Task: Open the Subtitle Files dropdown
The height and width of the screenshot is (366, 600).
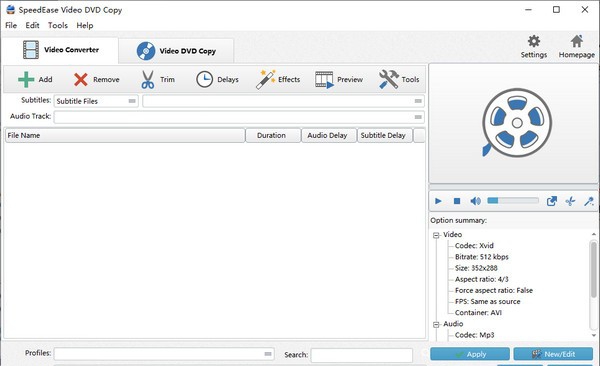Action: coord(96,101)
